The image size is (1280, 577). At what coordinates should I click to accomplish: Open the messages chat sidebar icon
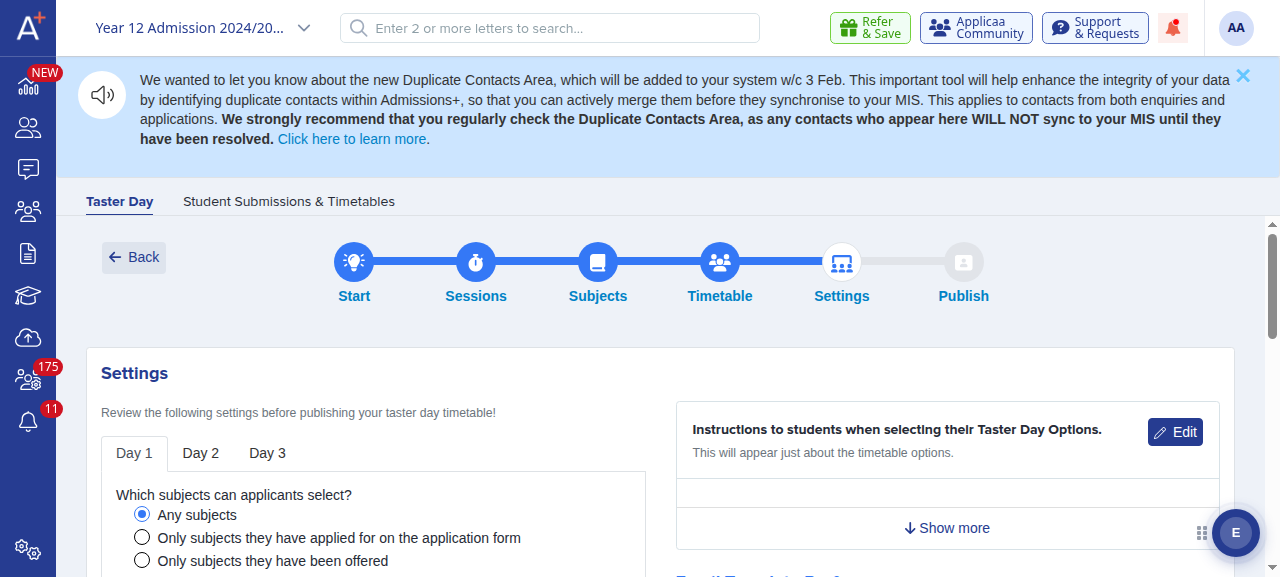pos(28,169)
